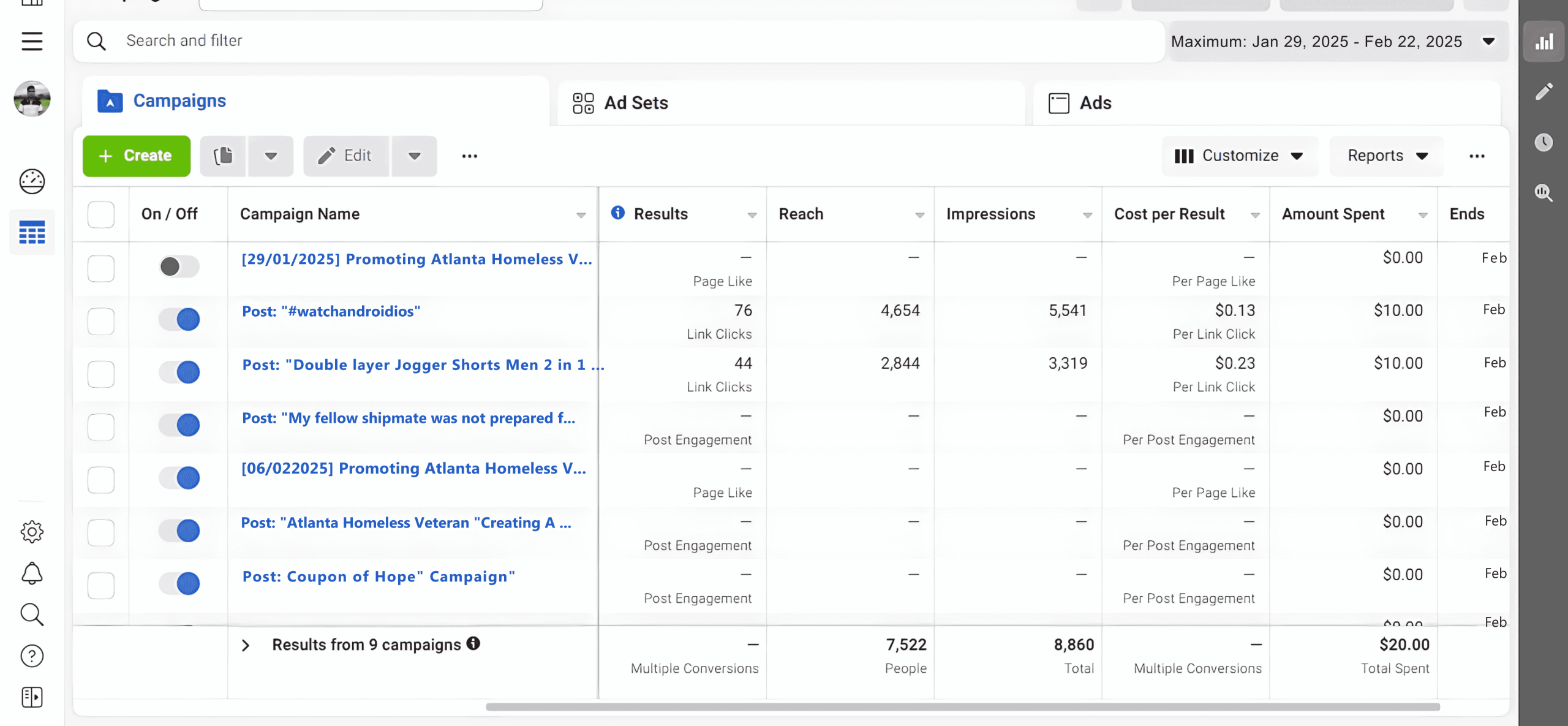This screenshot has height=726, width=1568.
Task: Open the history clock icon
Action: 1543,142
